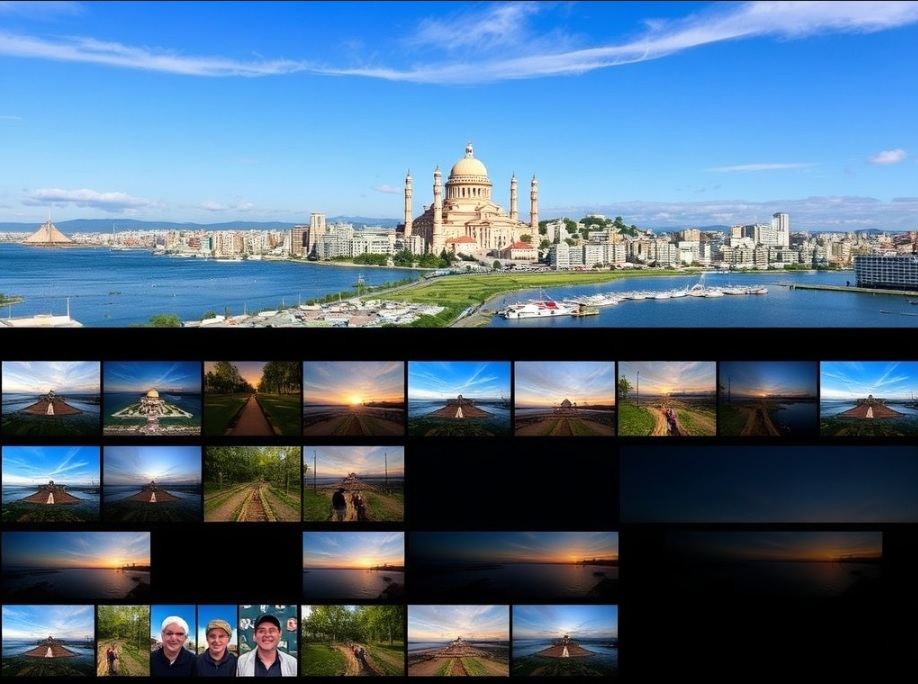Select the railway track through trees thumbnail
The height and width of the screenshot is (684, 918).
[x=252, y=483]
